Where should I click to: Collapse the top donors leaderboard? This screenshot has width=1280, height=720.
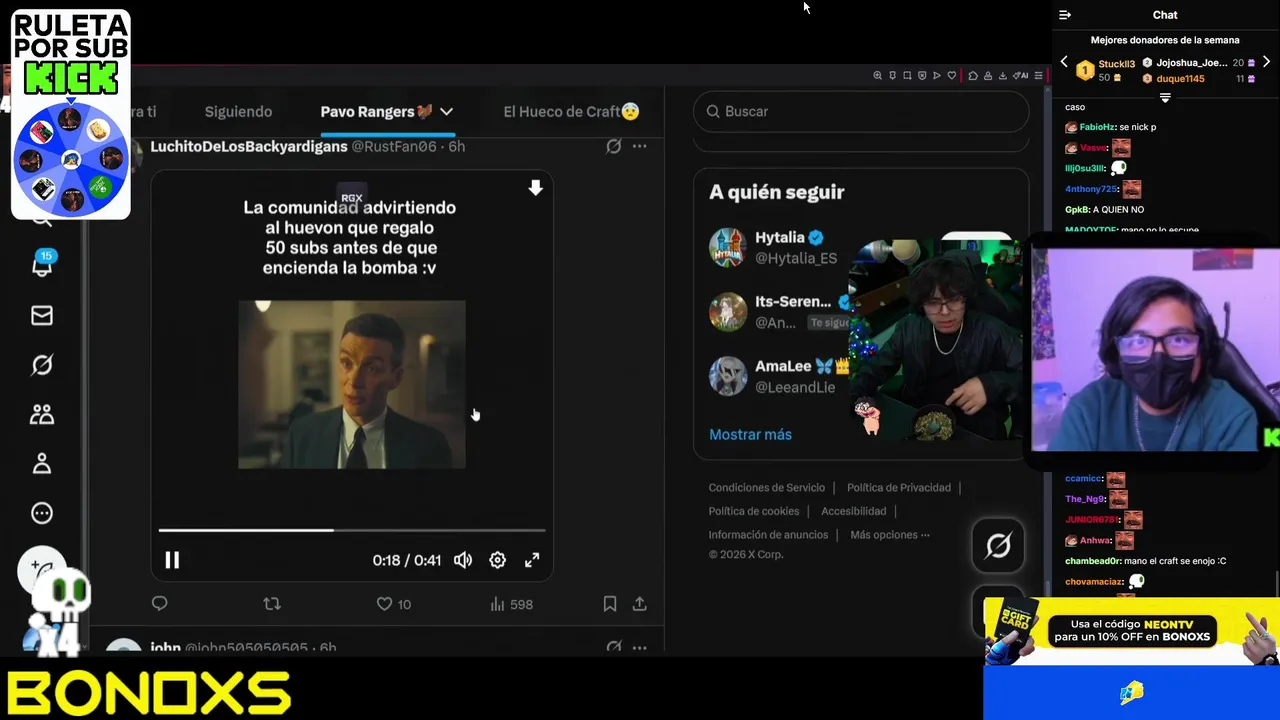coord(1165,97)
